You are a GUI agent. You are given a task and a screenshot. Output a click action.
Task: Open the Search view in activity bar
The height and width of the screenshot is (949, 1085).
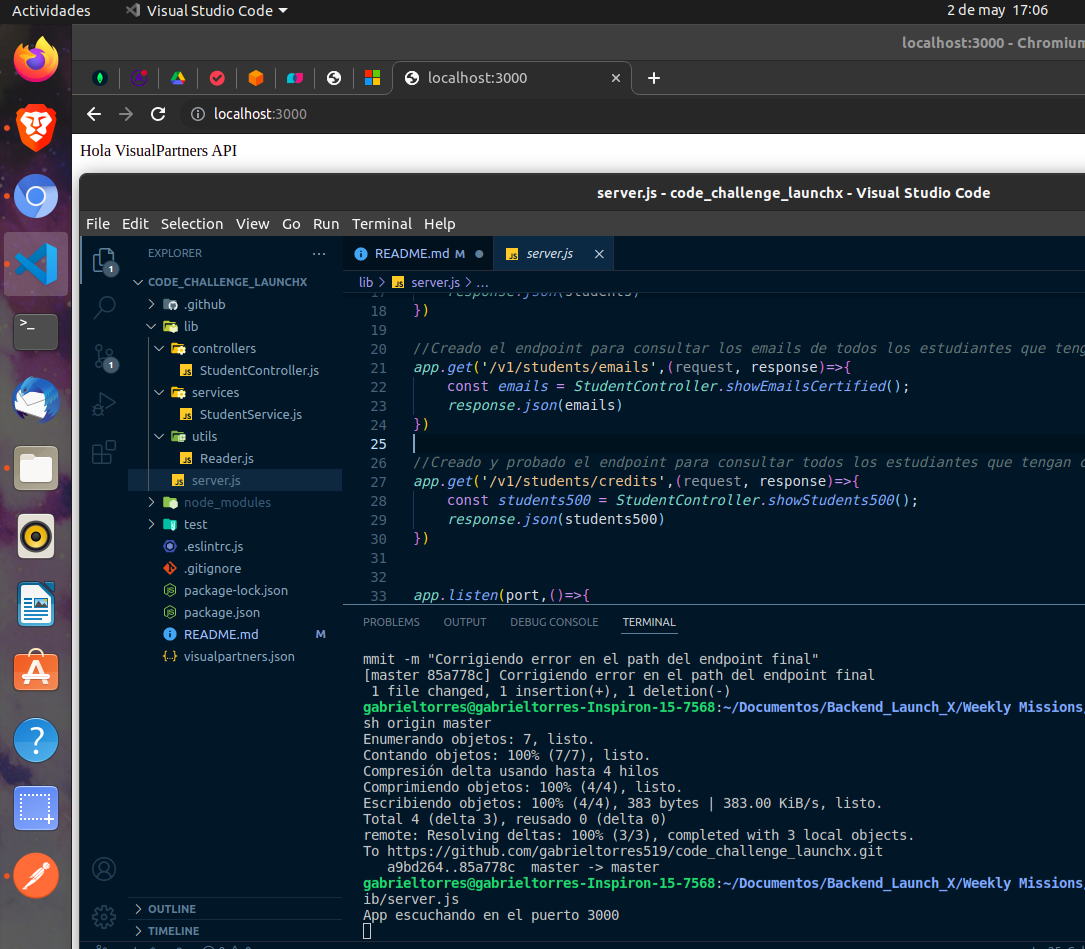coord(103,308)
